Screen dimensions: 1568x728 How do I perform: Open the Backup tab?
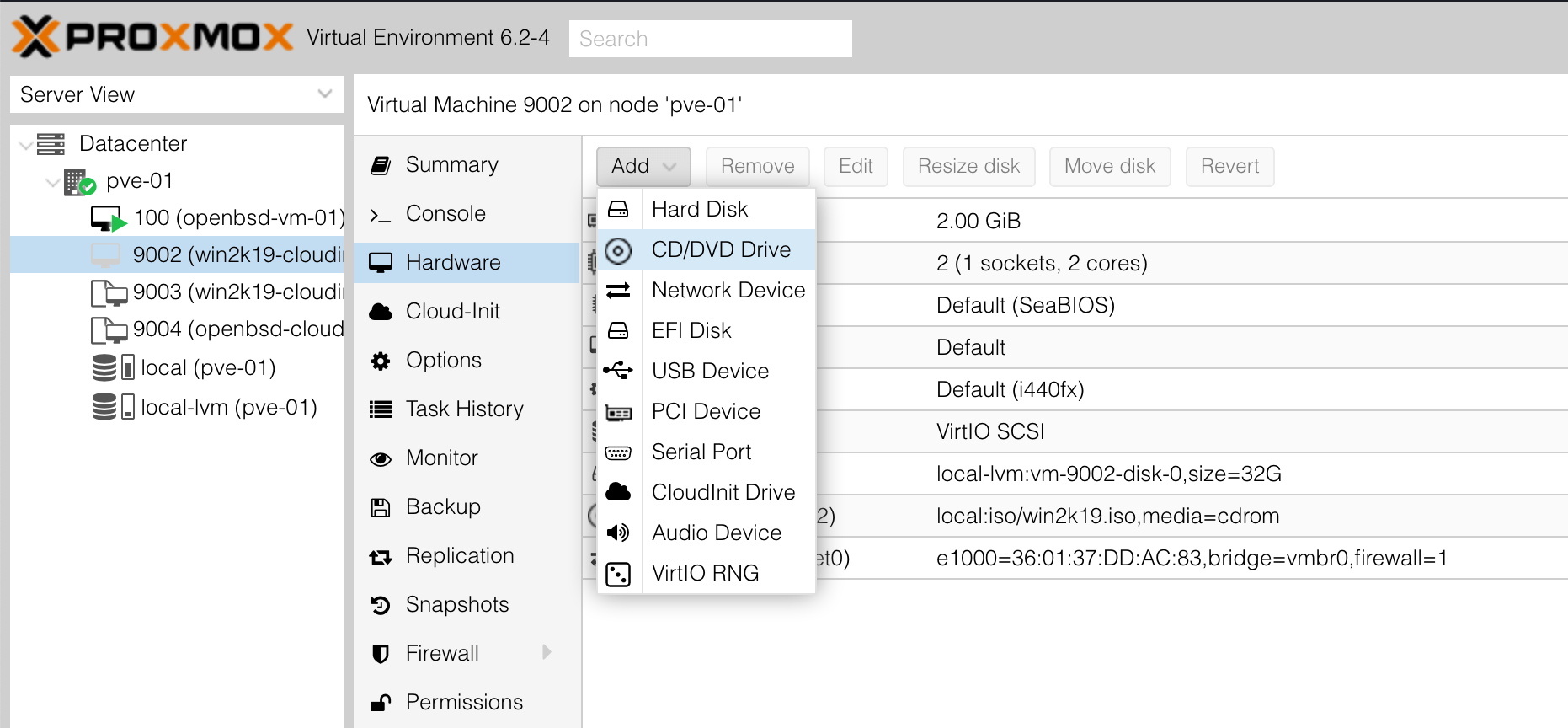coord(467,506)
